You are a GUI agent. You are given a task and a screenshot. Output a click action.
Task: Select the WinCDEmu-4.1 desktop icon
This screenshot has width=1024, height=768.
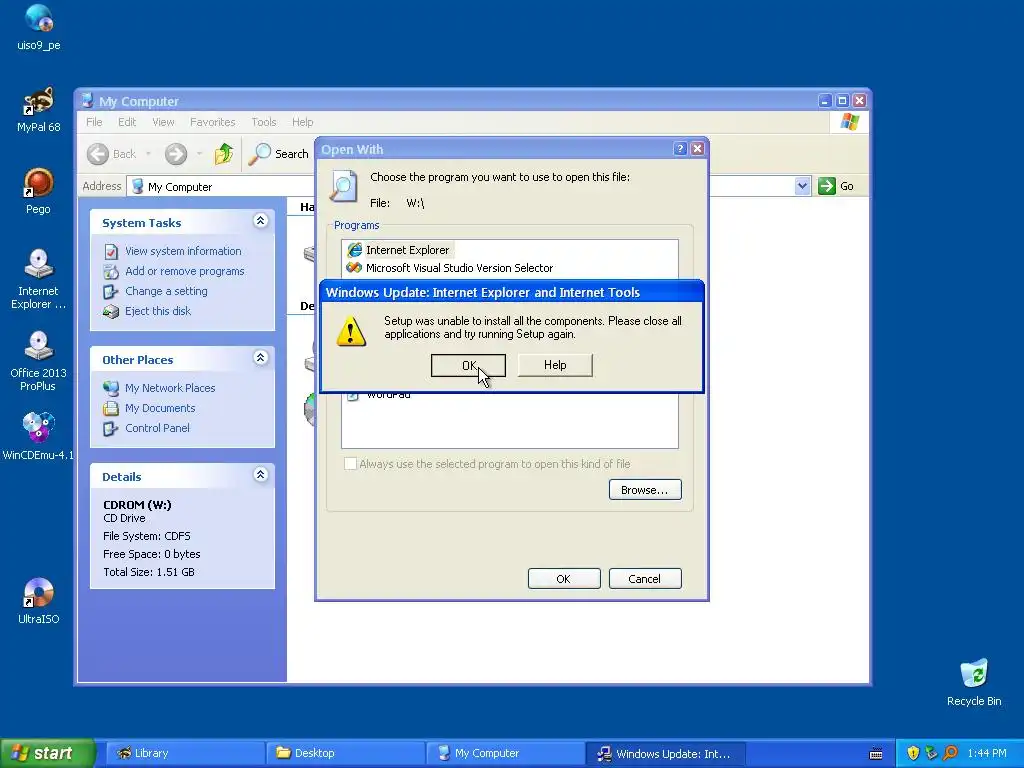click(39, 436)
